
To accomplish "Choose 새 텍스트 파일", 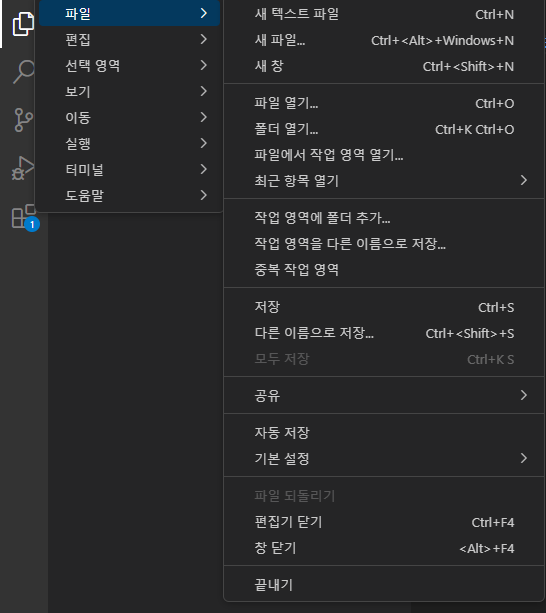I will 384,14.
